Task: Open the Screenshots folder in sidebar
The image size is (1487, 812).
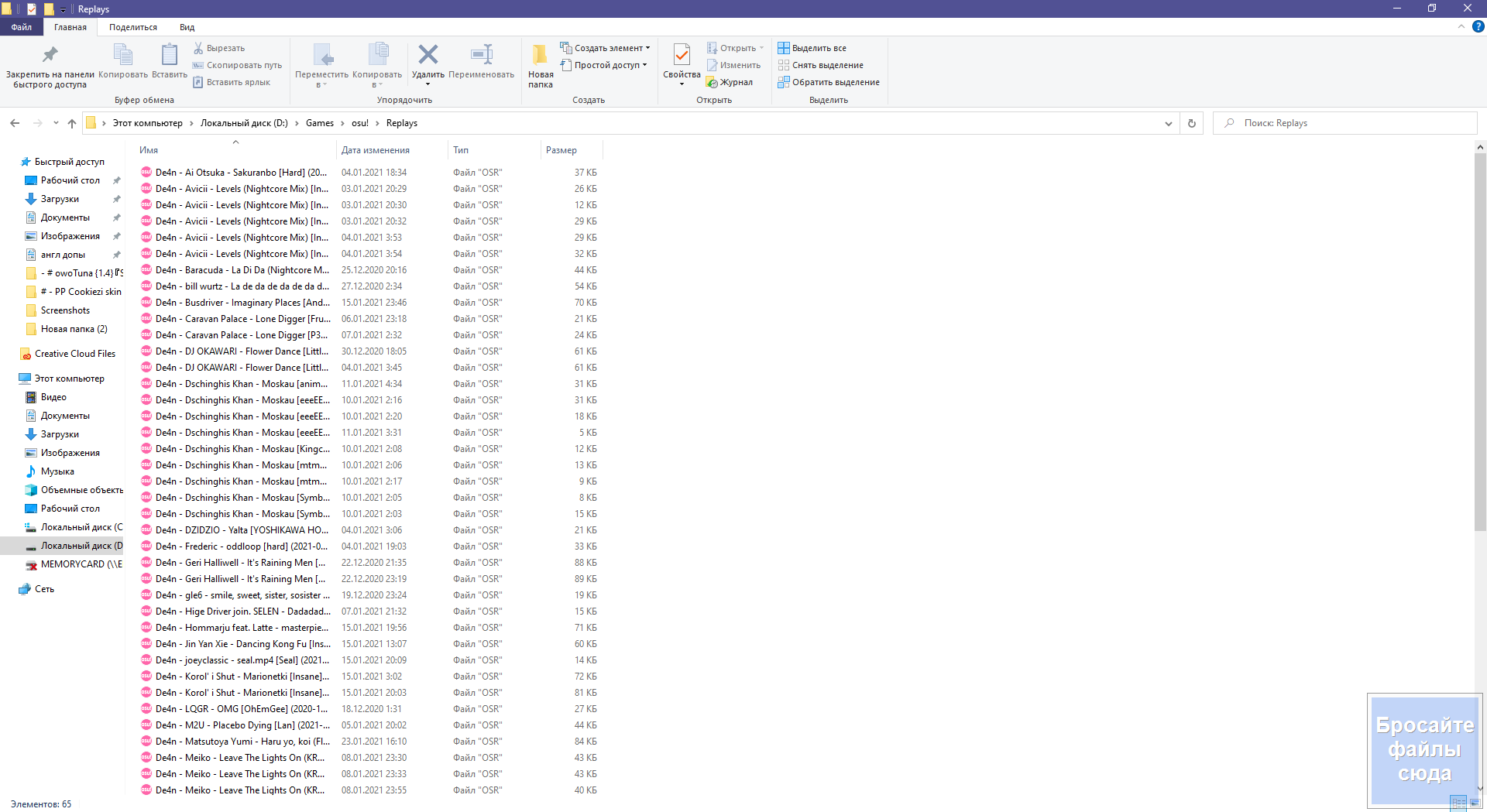Action: [x=65, y=310]
